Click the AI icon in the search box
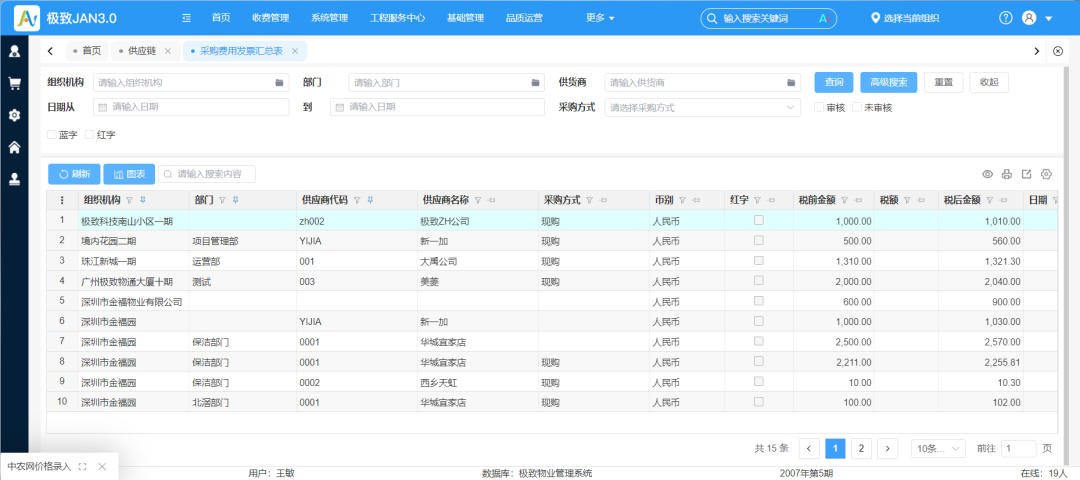The height and width of the screenshot is (480, 1080). click(822, 19)
